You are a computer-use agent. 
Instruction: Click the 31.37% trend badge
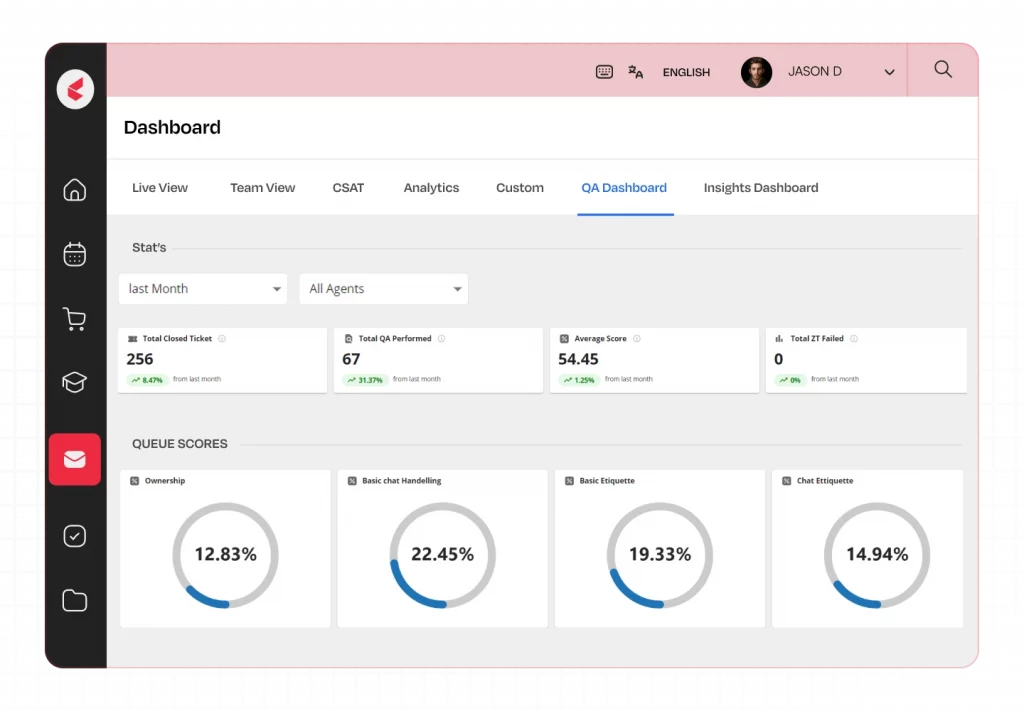click(366, 380)
